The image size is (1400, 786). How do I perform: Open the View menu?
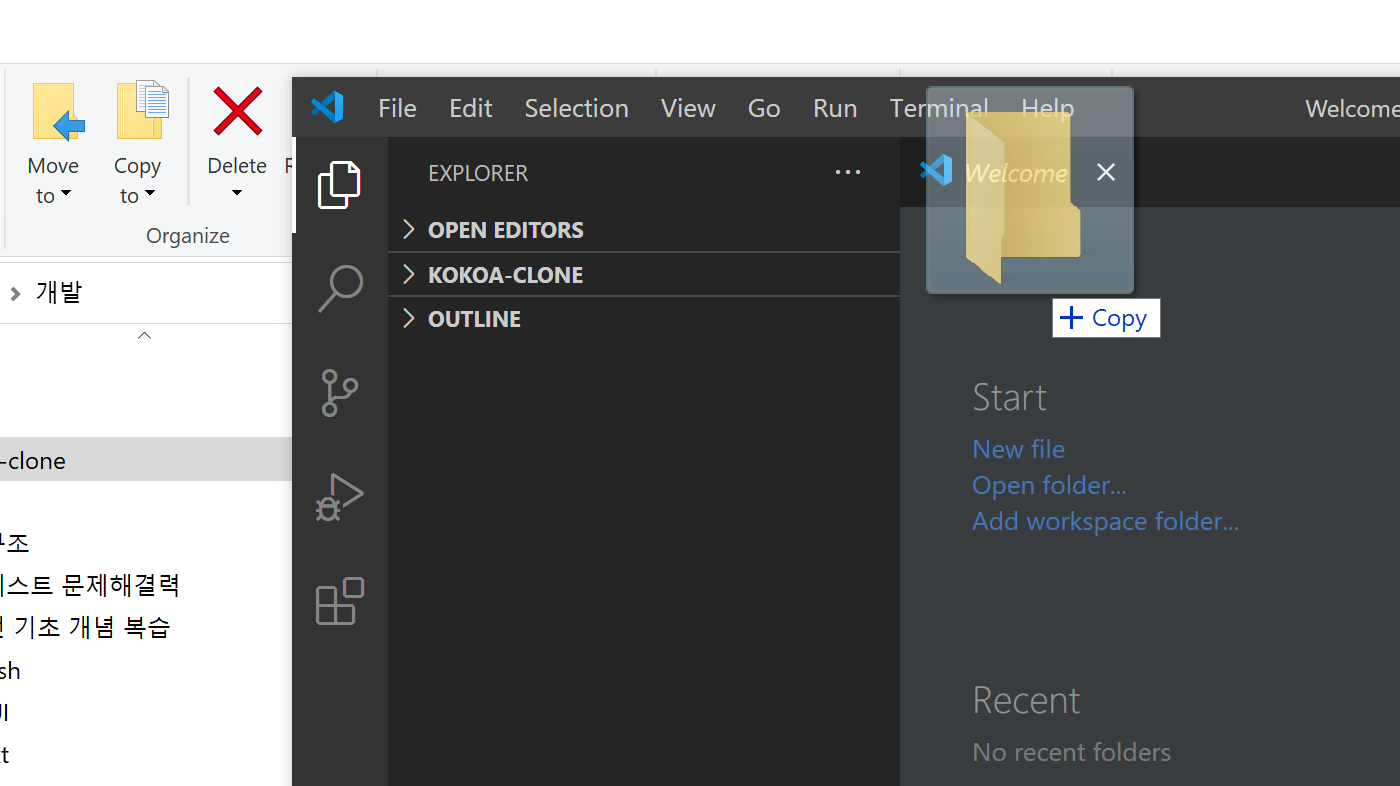pos(688,108)
